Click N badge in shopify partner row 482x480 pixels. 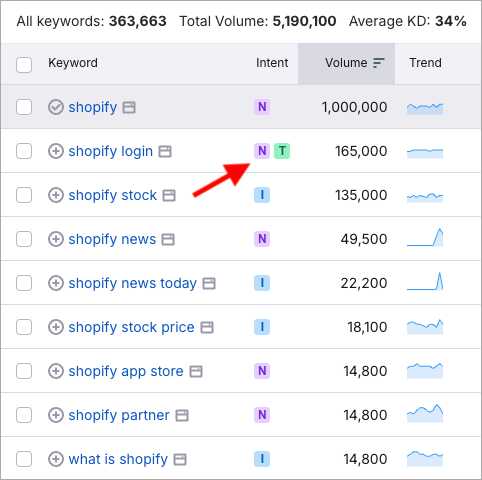(x=262, y=415)
